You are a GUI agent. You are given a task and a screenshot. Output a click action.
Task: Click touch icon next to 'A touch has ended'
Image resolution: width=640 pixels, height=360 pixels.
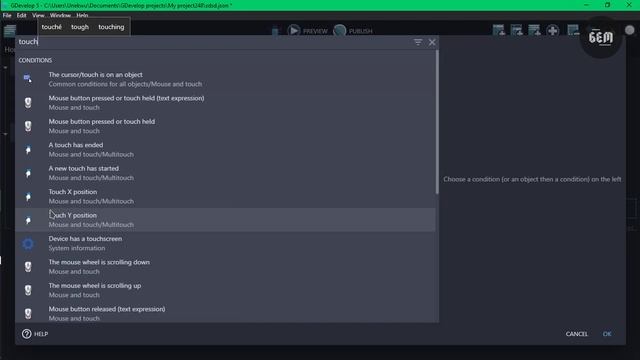pyautogui.click(x=28, y=150)
